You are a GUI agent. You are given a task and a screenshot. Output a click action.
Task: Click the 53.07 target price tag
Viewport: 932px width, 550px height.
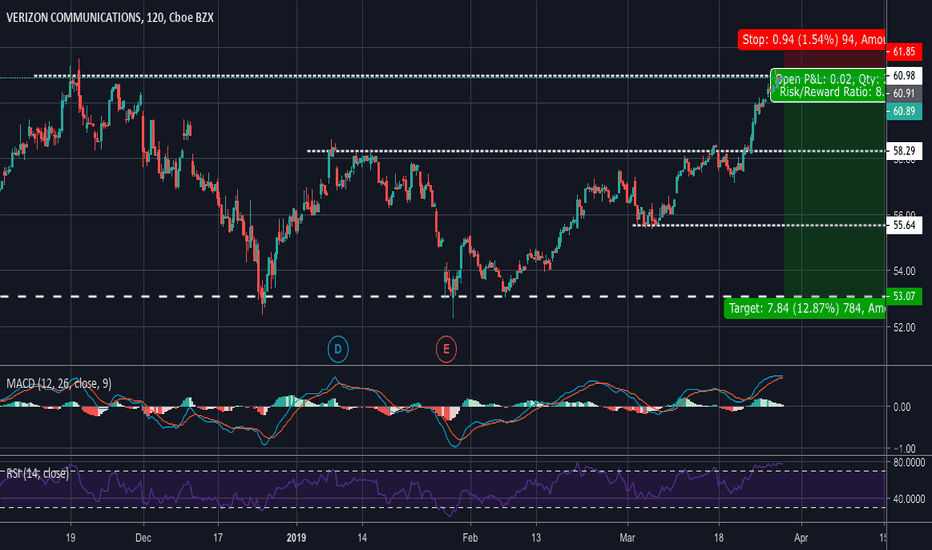(904, 296)
